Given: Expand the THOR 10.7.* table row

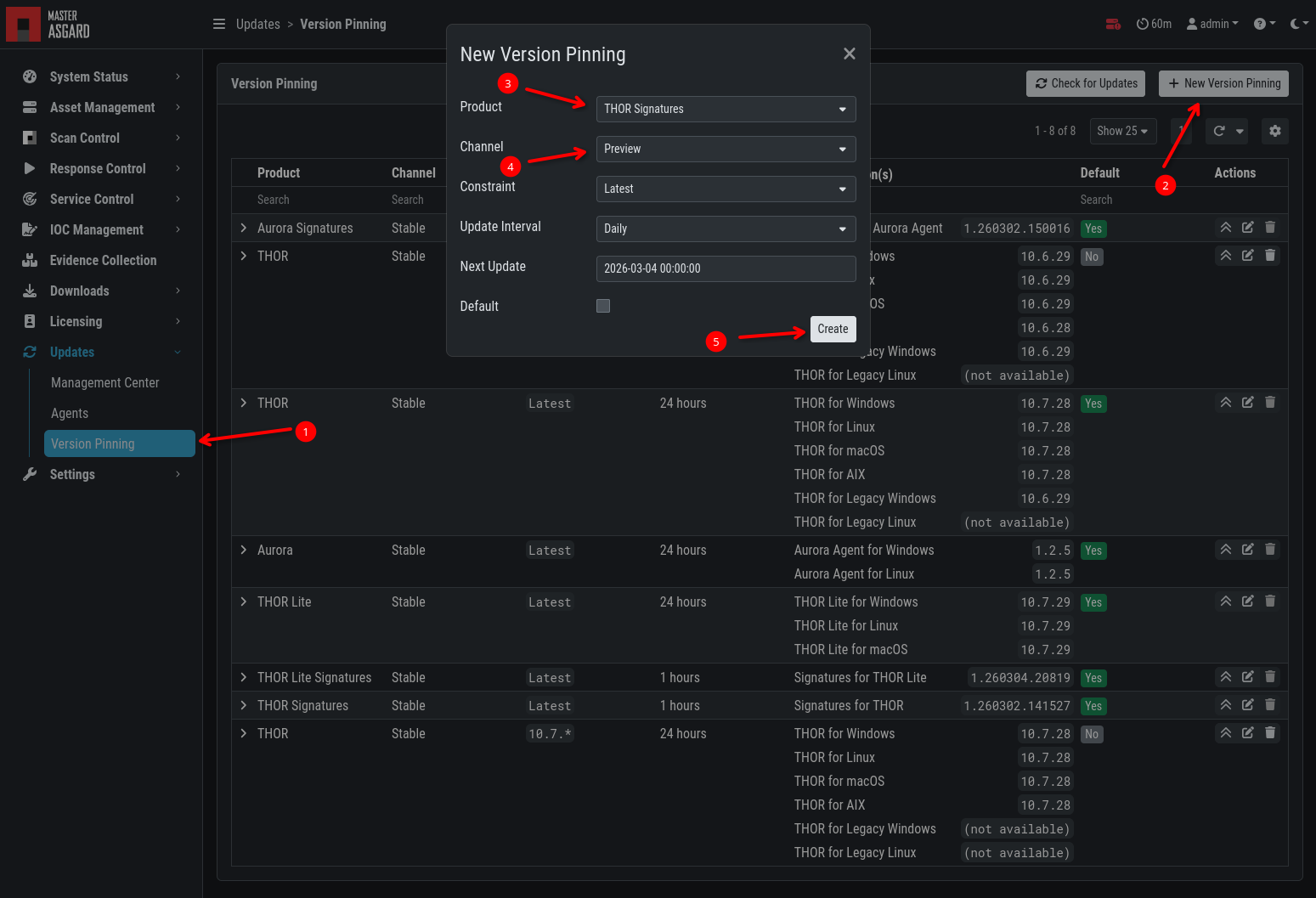Looking at the screenshot, I should pos(244,733).
